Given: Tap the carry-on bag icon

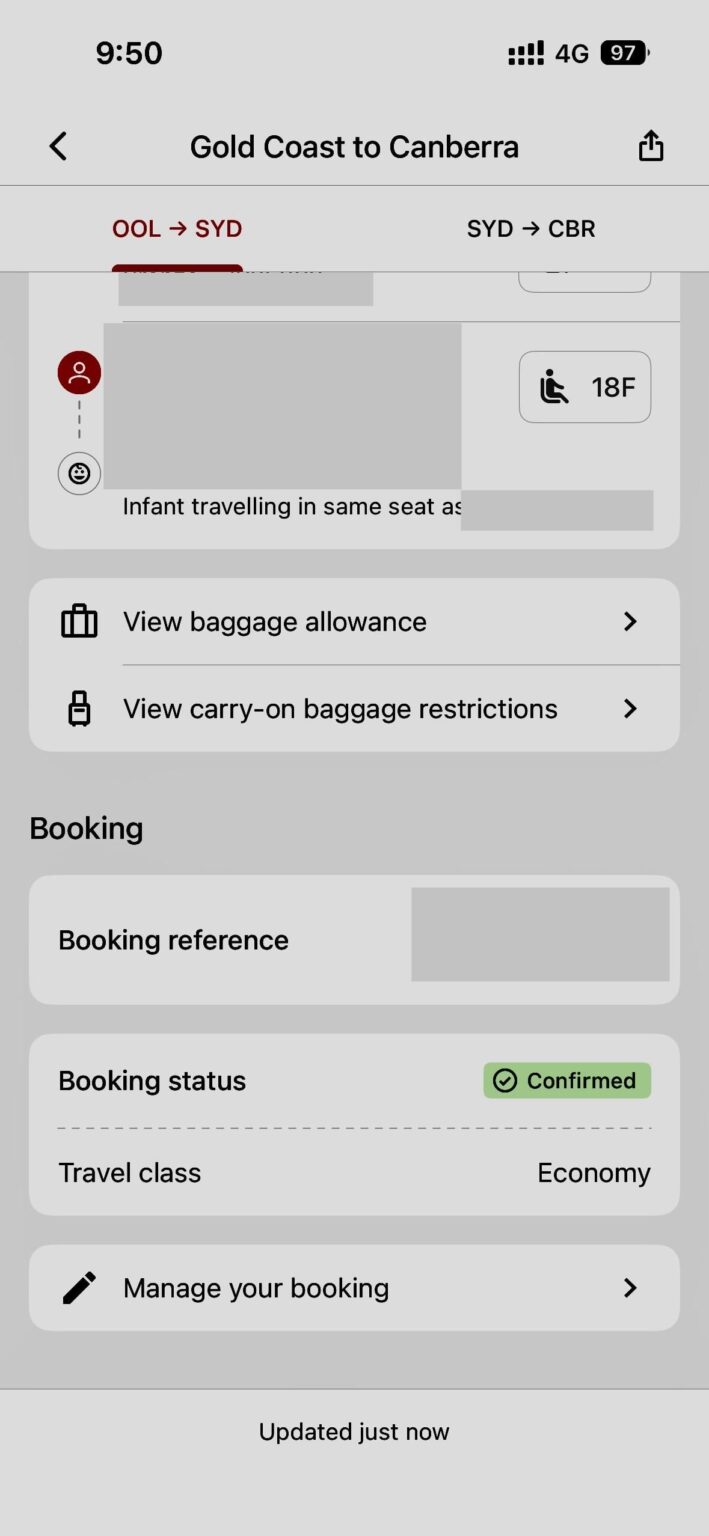Looking at the screenshot, I should pos(78,708).
